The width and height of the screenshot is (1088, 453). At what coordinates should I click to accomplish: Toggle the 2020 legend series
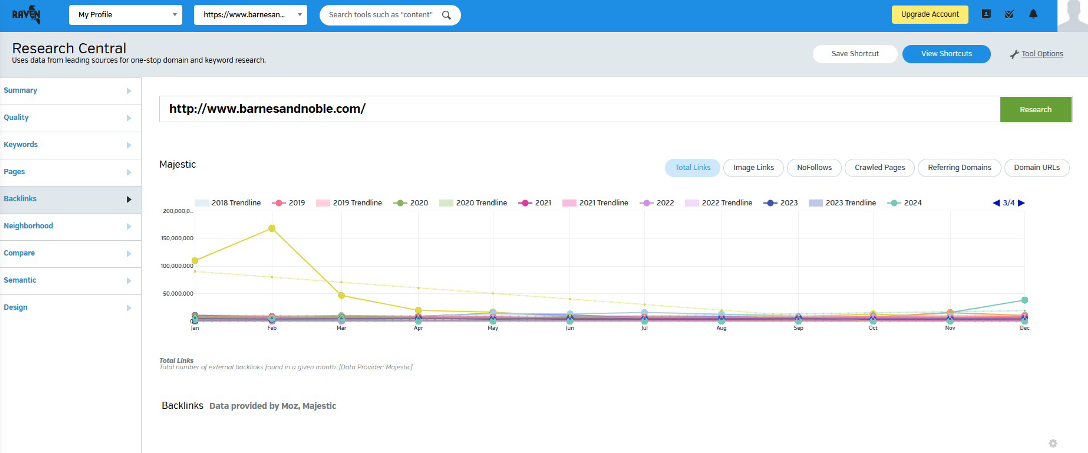click(x=409, y=203)
